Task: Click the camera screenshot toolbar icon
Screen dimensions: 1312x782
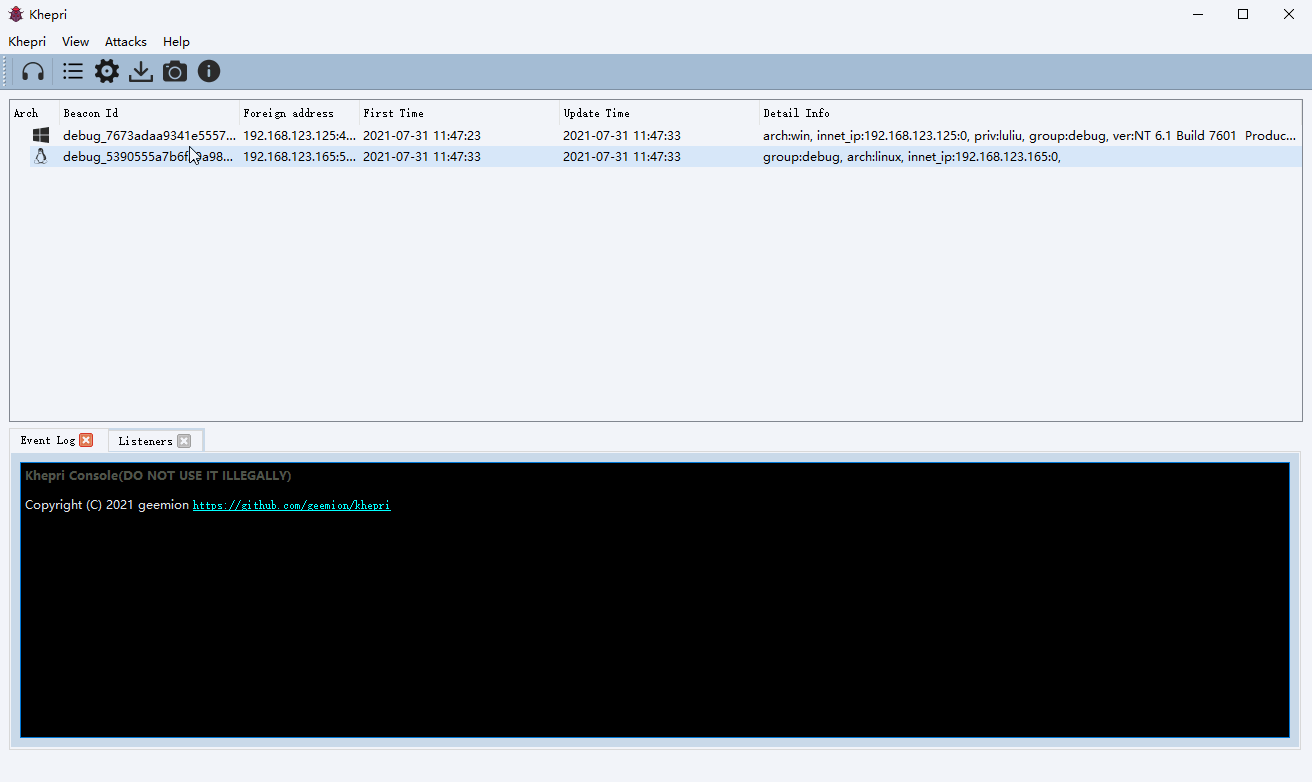Action: [x=175, y=71]
